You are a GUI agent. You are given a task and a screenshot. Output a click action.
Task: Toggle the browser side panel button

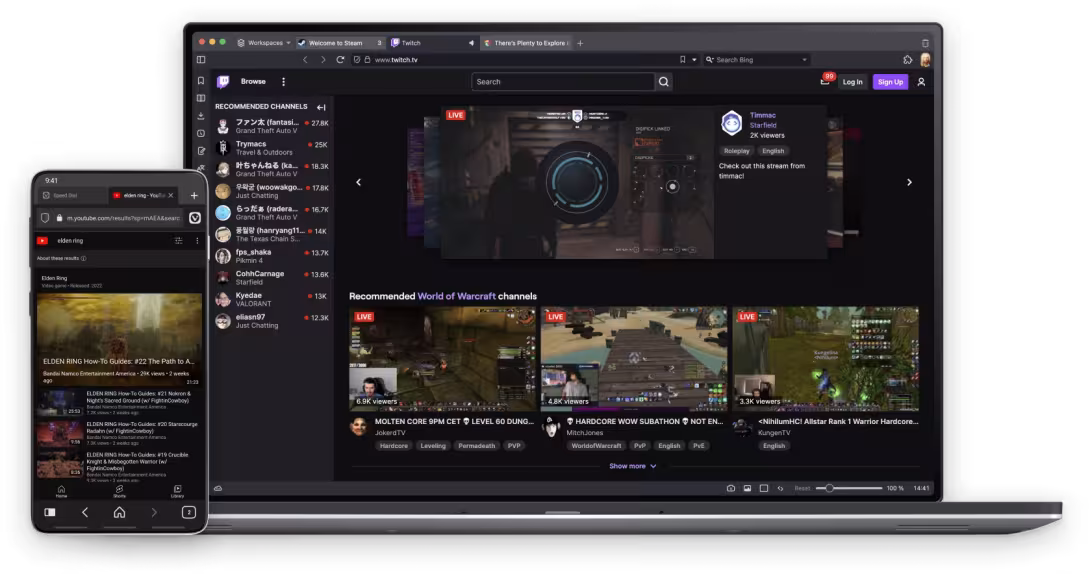coord(201,60)
